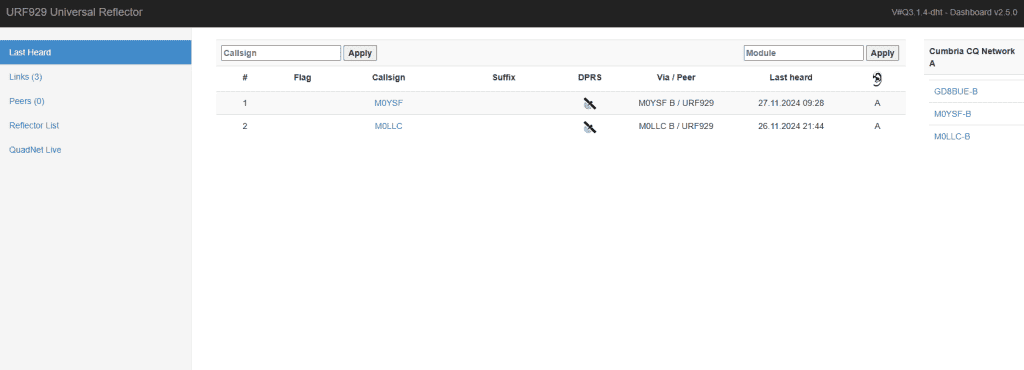Click the Last heard column header
This screenshot has width=1024, height=370.
click(791, 77)
